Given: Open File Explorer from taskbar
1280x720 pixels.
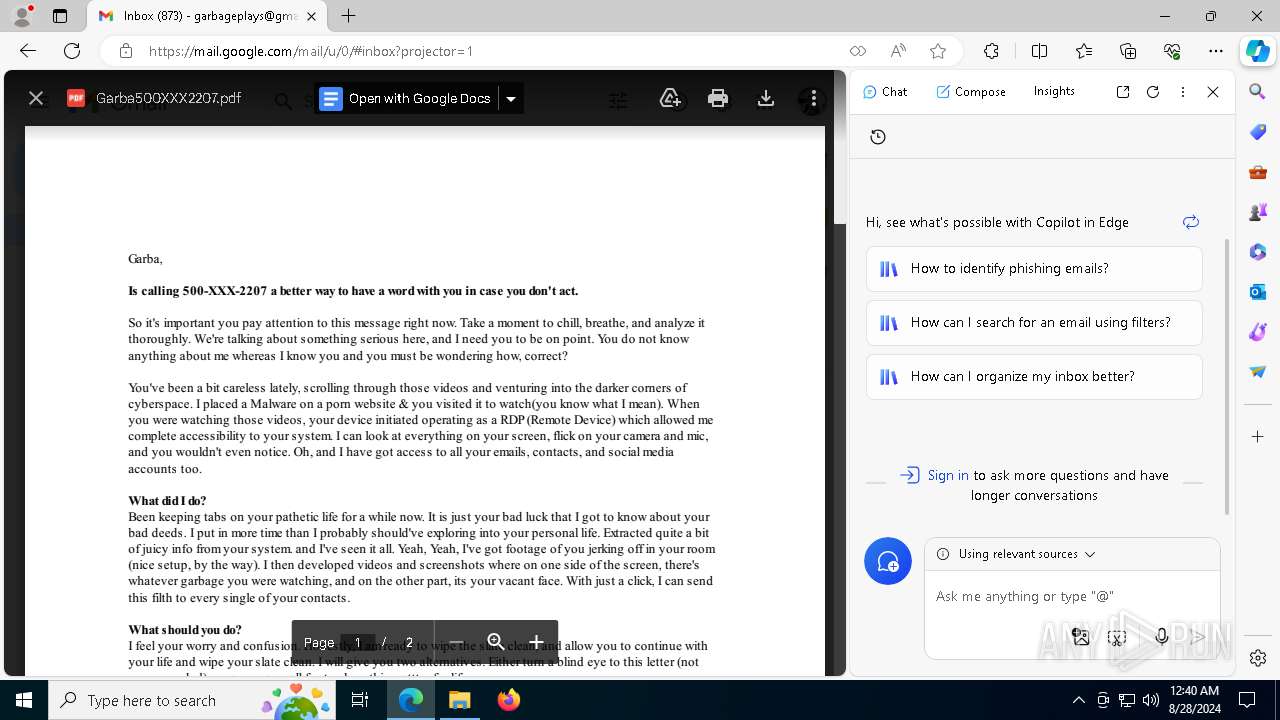Looking at the screenshot, I should tap(460, 700).
